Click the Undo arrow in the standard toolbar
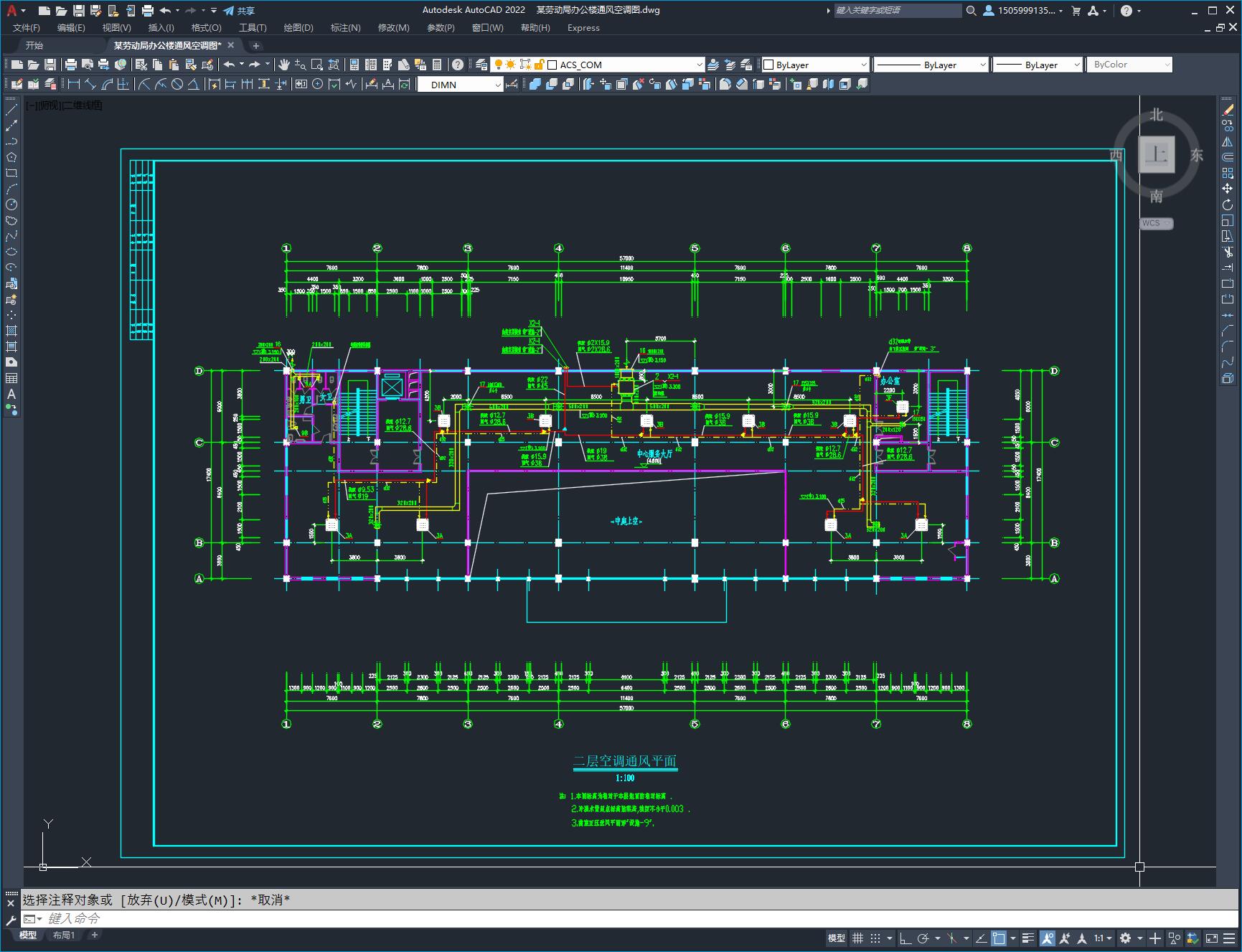The height and width of the screenshot is (952, 1242). (229, 65)
